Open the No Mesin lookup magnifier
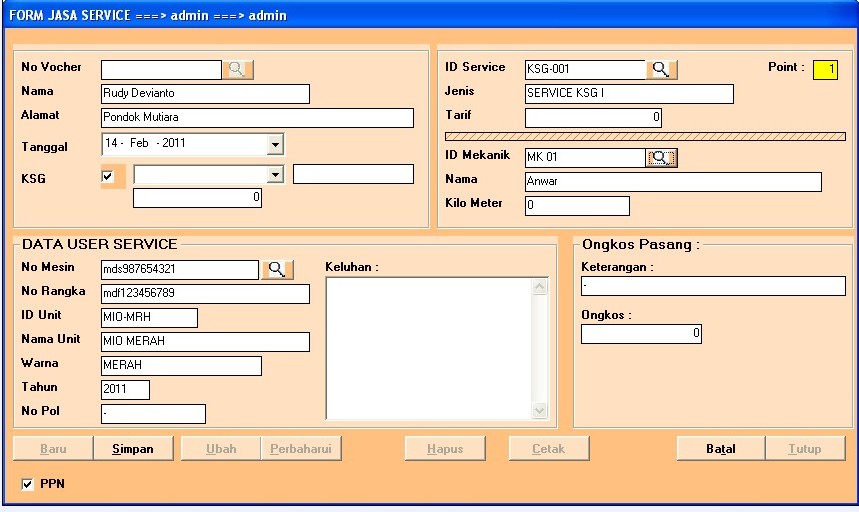This screenshot has width=859, height=512. [277, 269]
